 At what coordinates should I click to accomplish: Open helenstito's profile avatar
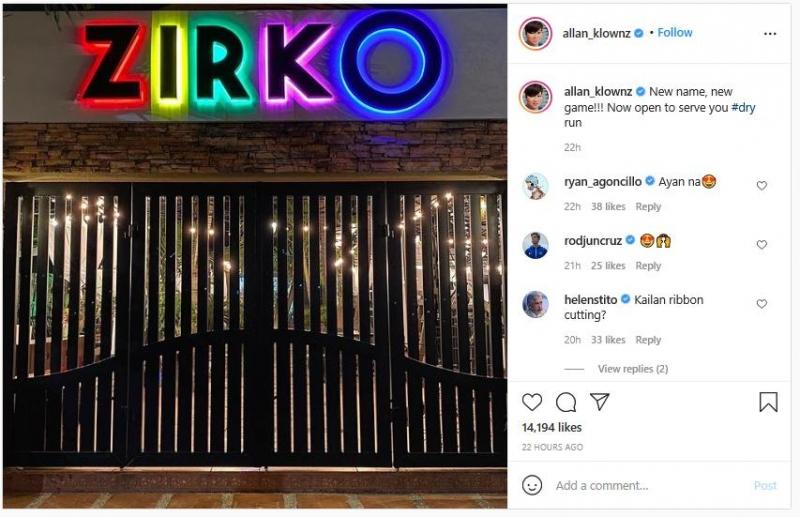535,304
